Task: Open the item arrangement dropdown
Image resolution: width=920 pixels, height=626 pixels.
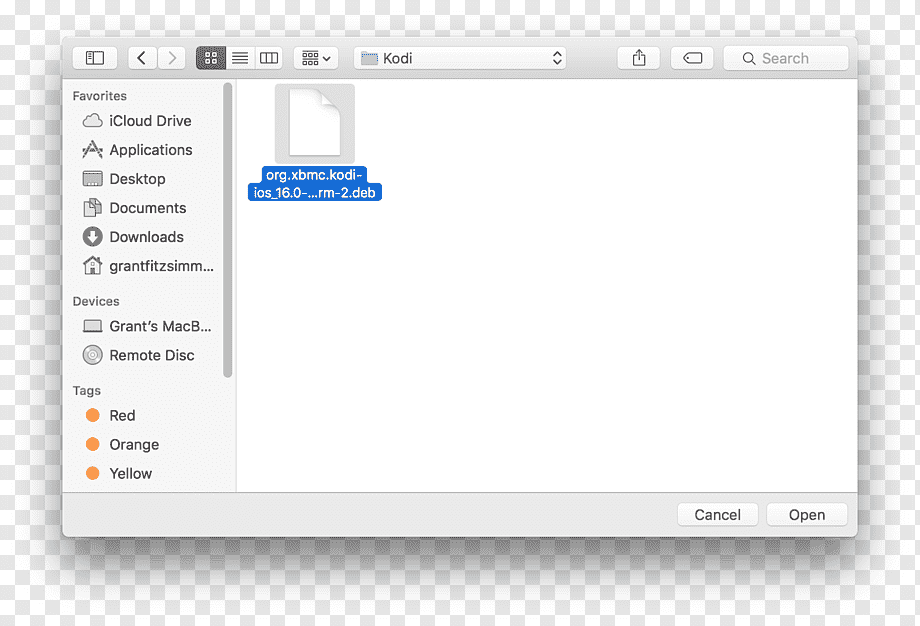Action: pyautogui.click(x=316, y=58)
